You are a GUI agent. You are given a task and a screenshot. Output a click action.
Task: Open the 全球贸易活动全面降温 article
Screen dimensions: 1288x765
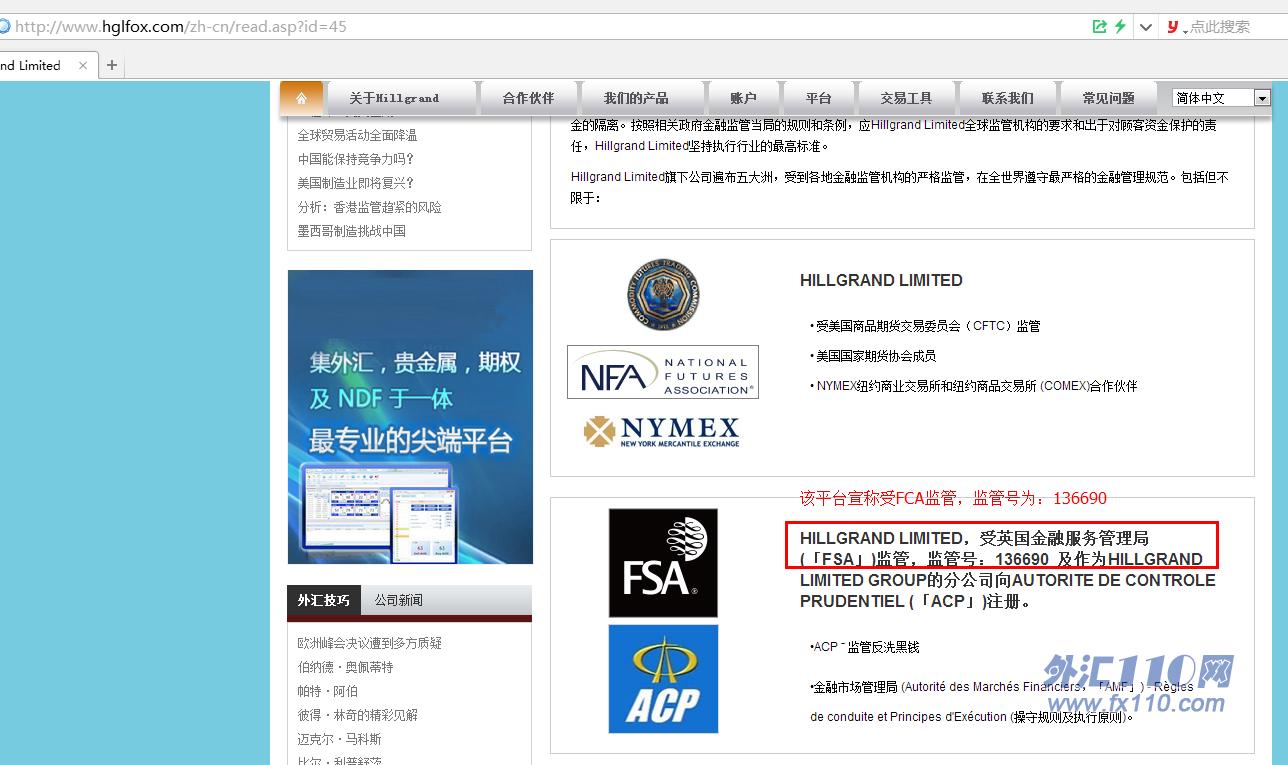pos(357,135)
